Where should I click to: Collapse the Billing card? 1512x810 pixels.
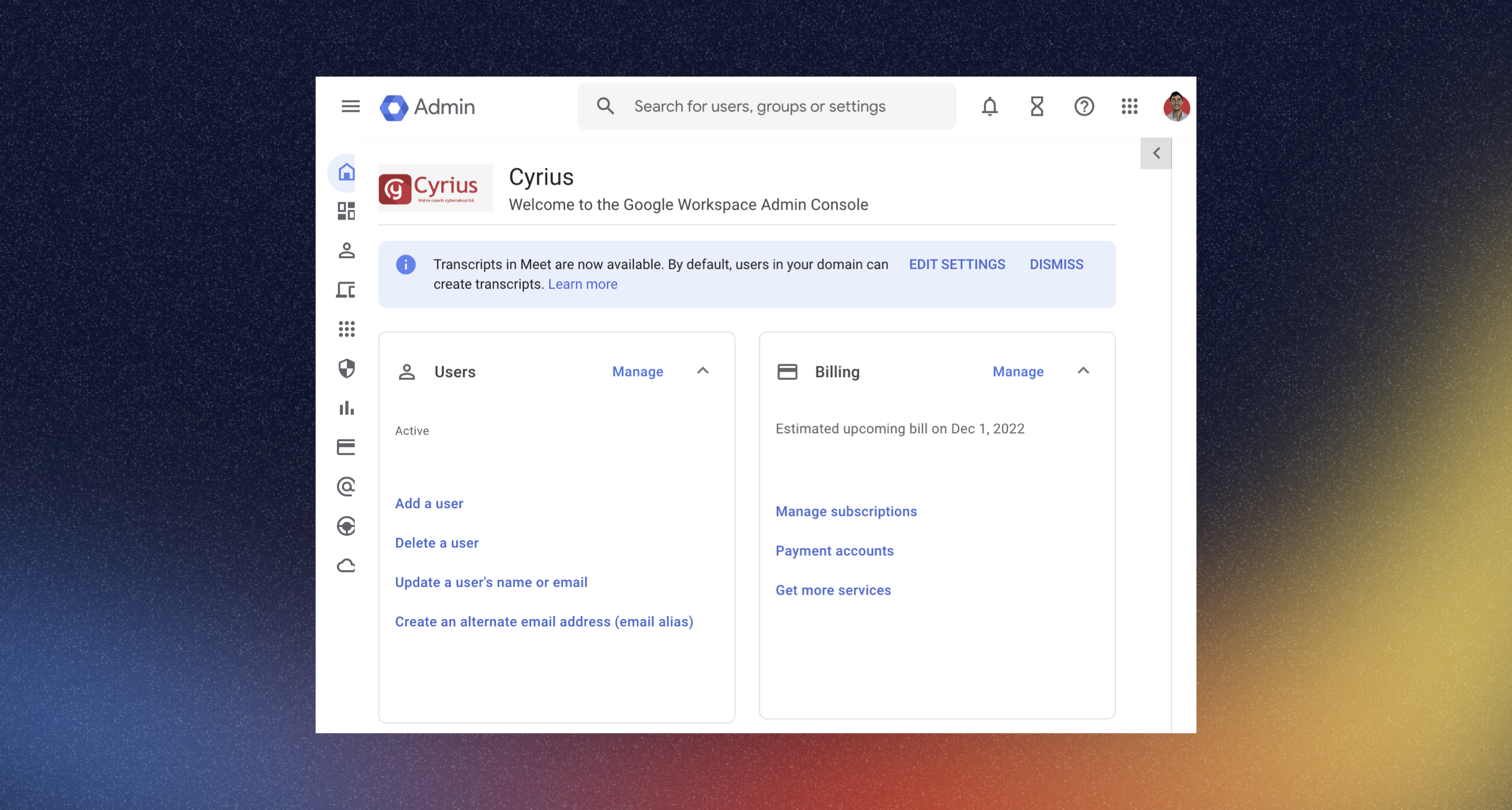click(1083, 371)
